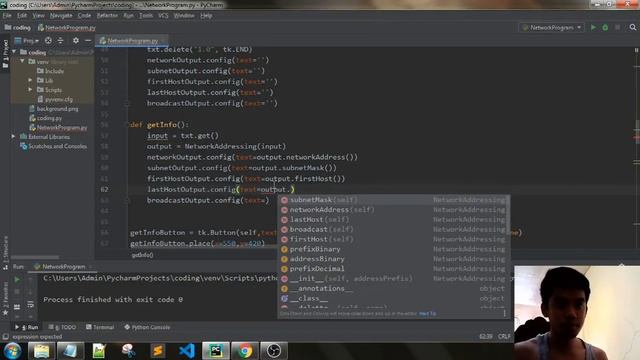Open the Project view selector dropdown
The image size is (640, 360).
[27, 40]
